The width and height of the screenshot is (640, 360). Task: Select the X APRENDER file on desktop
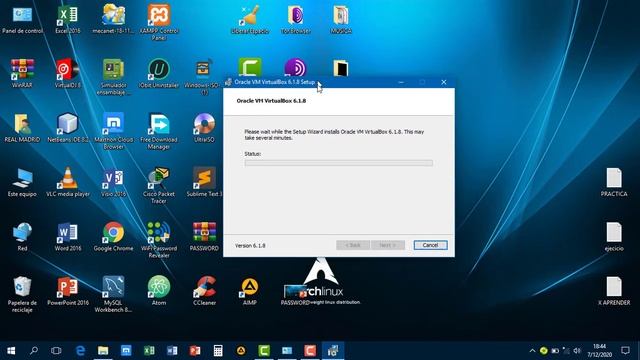(614, 291)
